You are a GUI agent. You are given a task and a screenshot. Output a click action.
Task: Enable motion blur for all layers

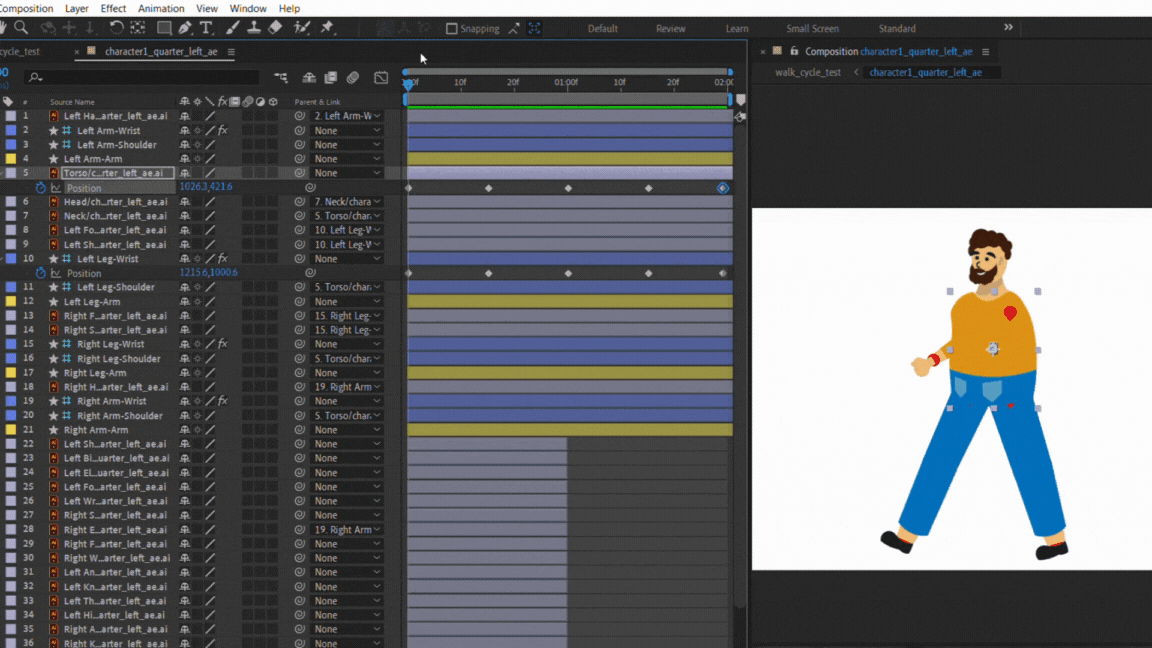pos(353,77)
